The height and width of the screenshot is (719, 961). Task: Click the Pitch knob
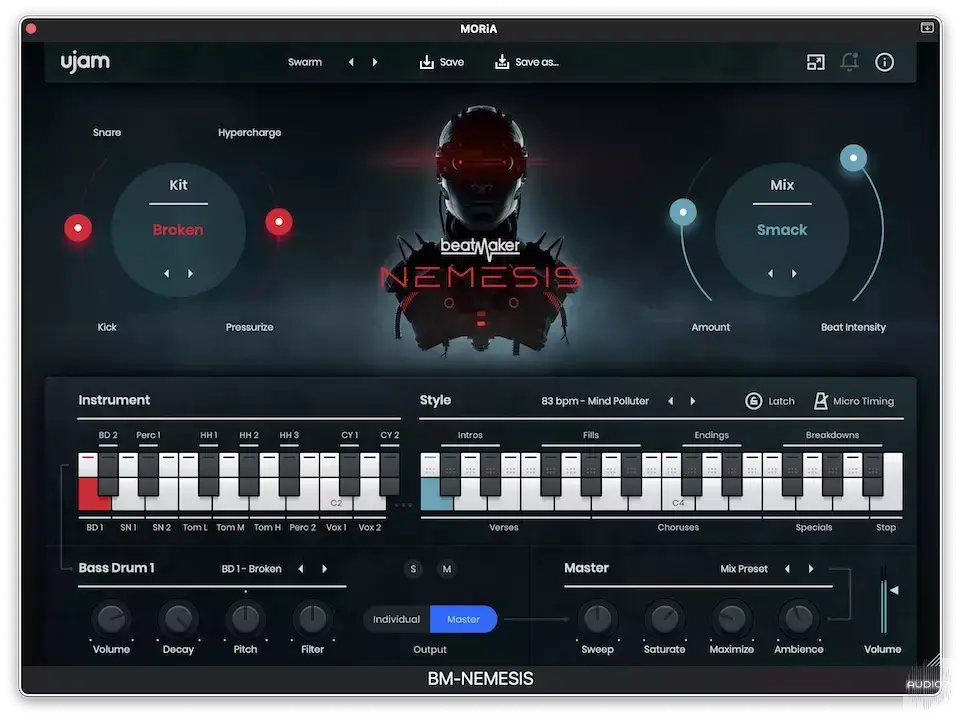[x=245, y=619]
